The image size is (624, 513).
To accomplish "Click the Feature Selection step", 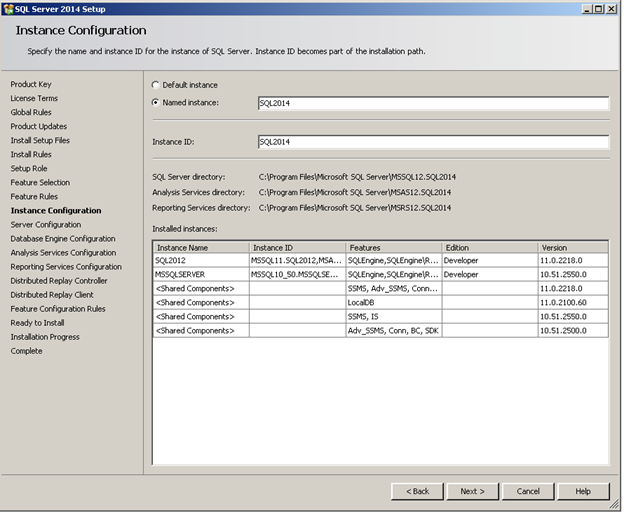I will pos(40,182).
